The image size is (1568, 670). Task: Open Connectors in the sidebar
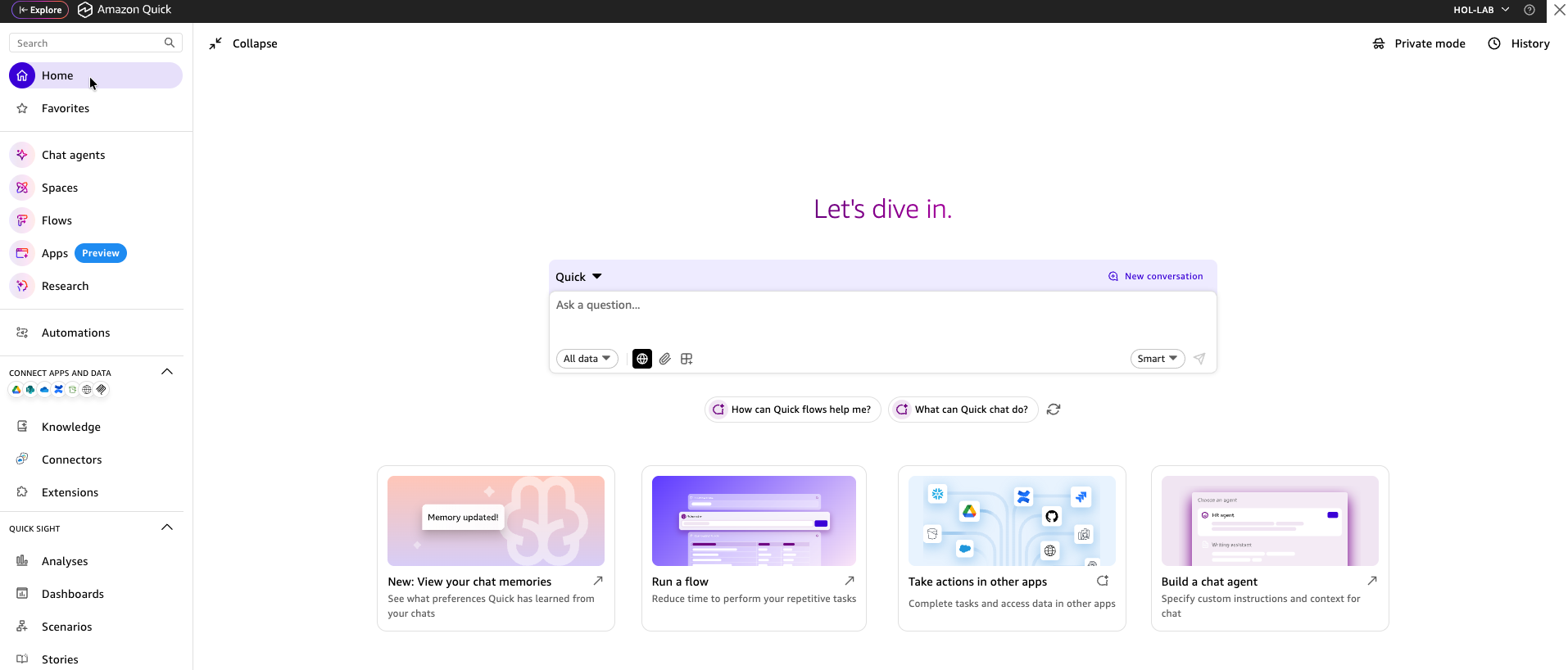[72, 459]
